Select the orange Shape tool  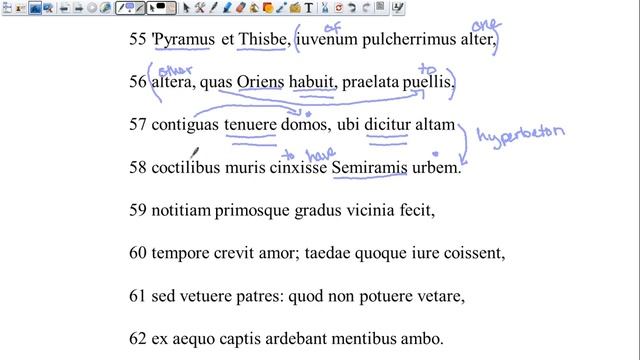[x=268, y=8]
